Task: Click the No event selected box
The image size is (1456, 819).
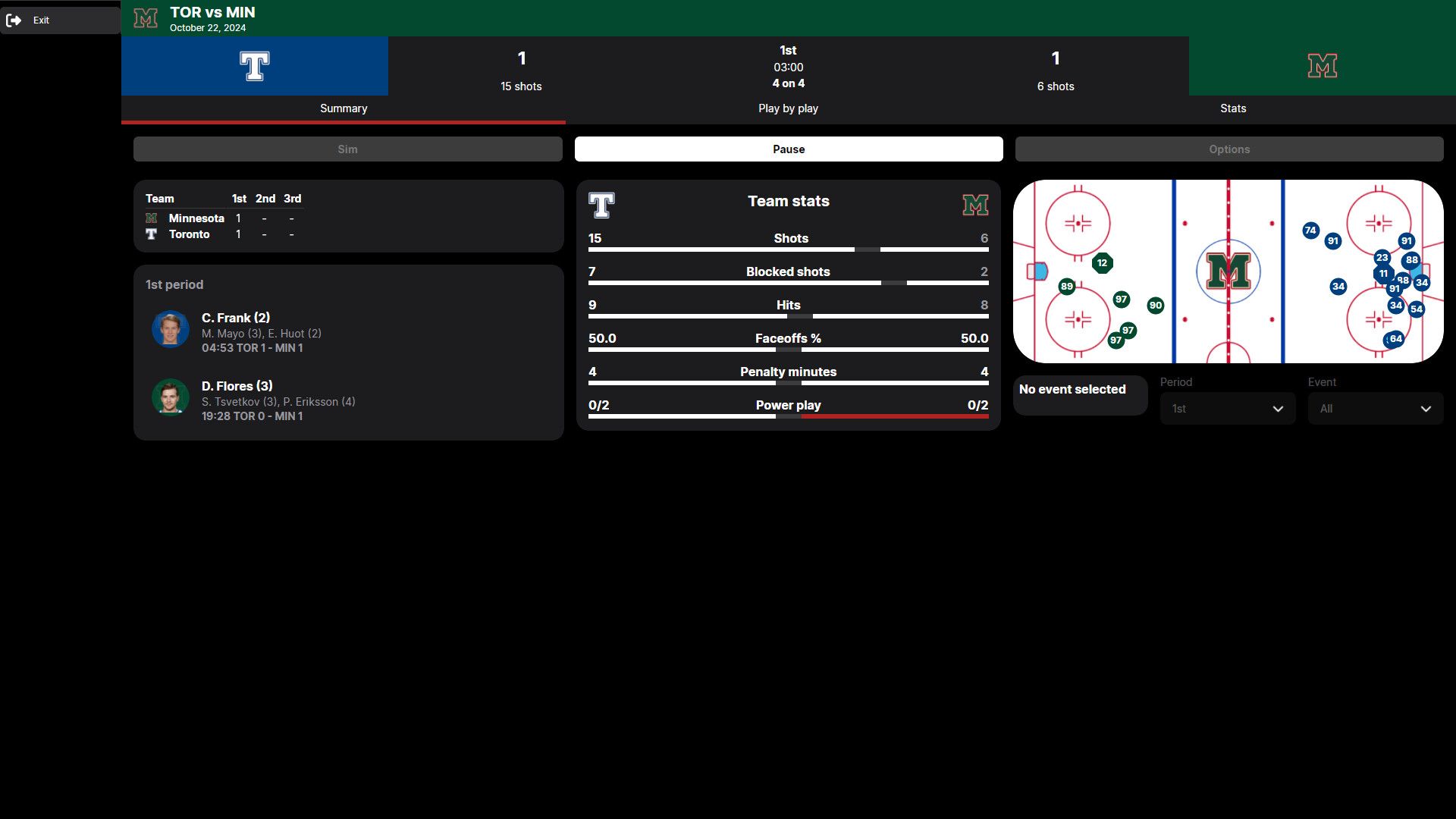Action: [x=1080, y=395]
